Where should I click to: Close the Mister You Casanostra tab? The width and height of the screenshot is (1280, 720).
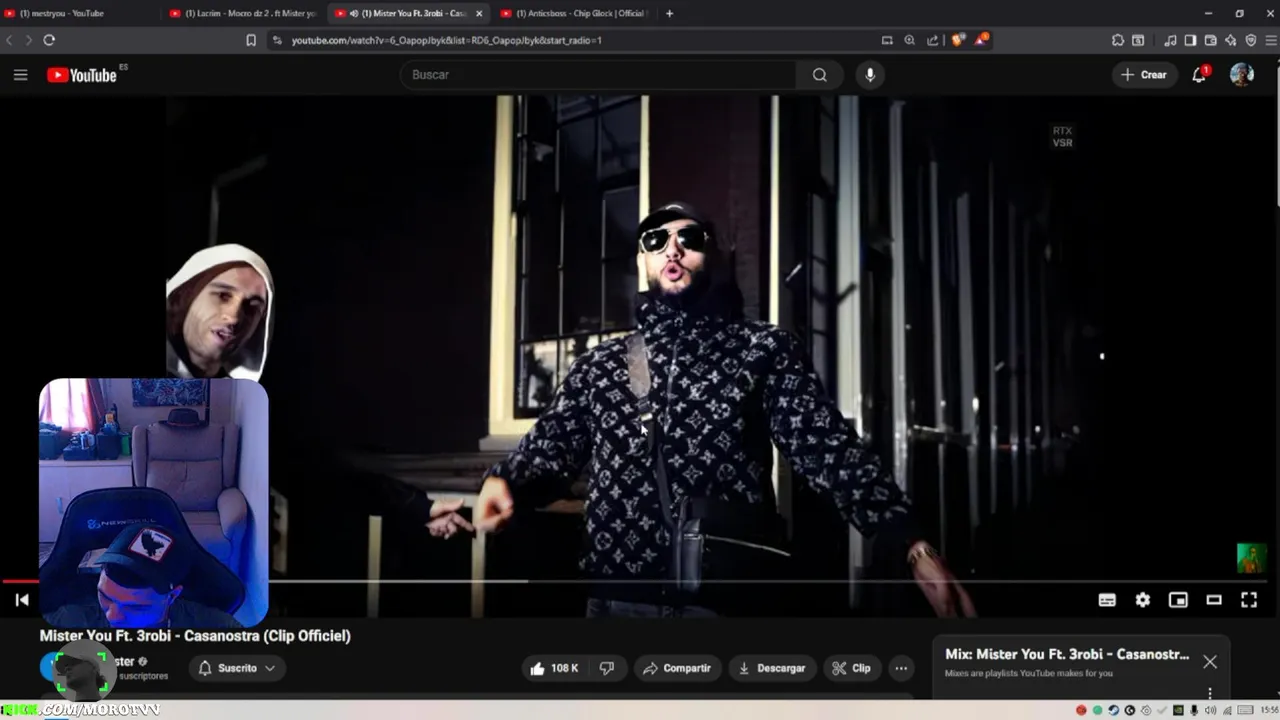pos(479,13)
